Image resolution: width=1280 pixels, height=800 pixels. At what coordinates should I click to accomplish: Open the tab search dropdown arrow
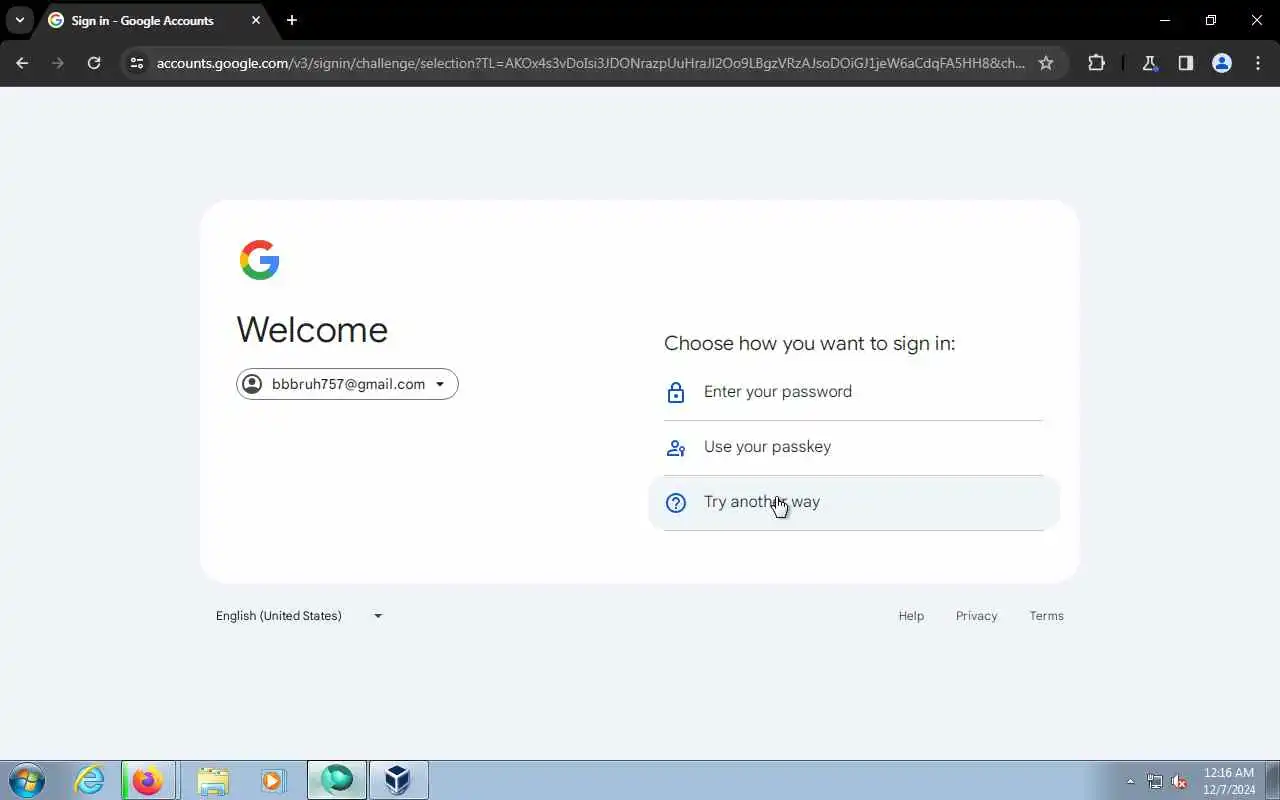pyautogui.click(x=19, y=20)
